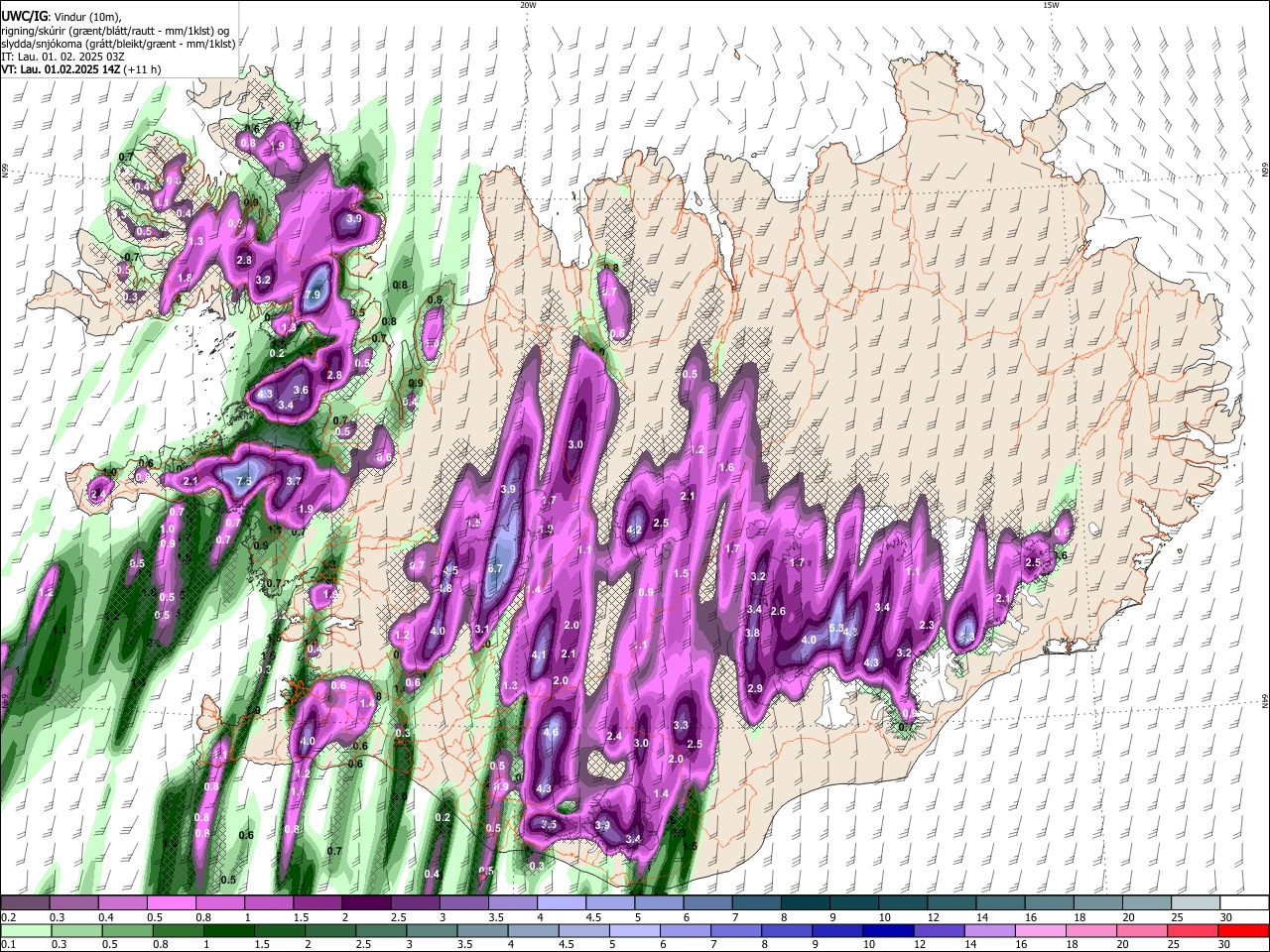The height and width of the screenshot is (952, 1270).
Task: Click the 6.7 precipitation value on the map
Action: coord(496,568)
